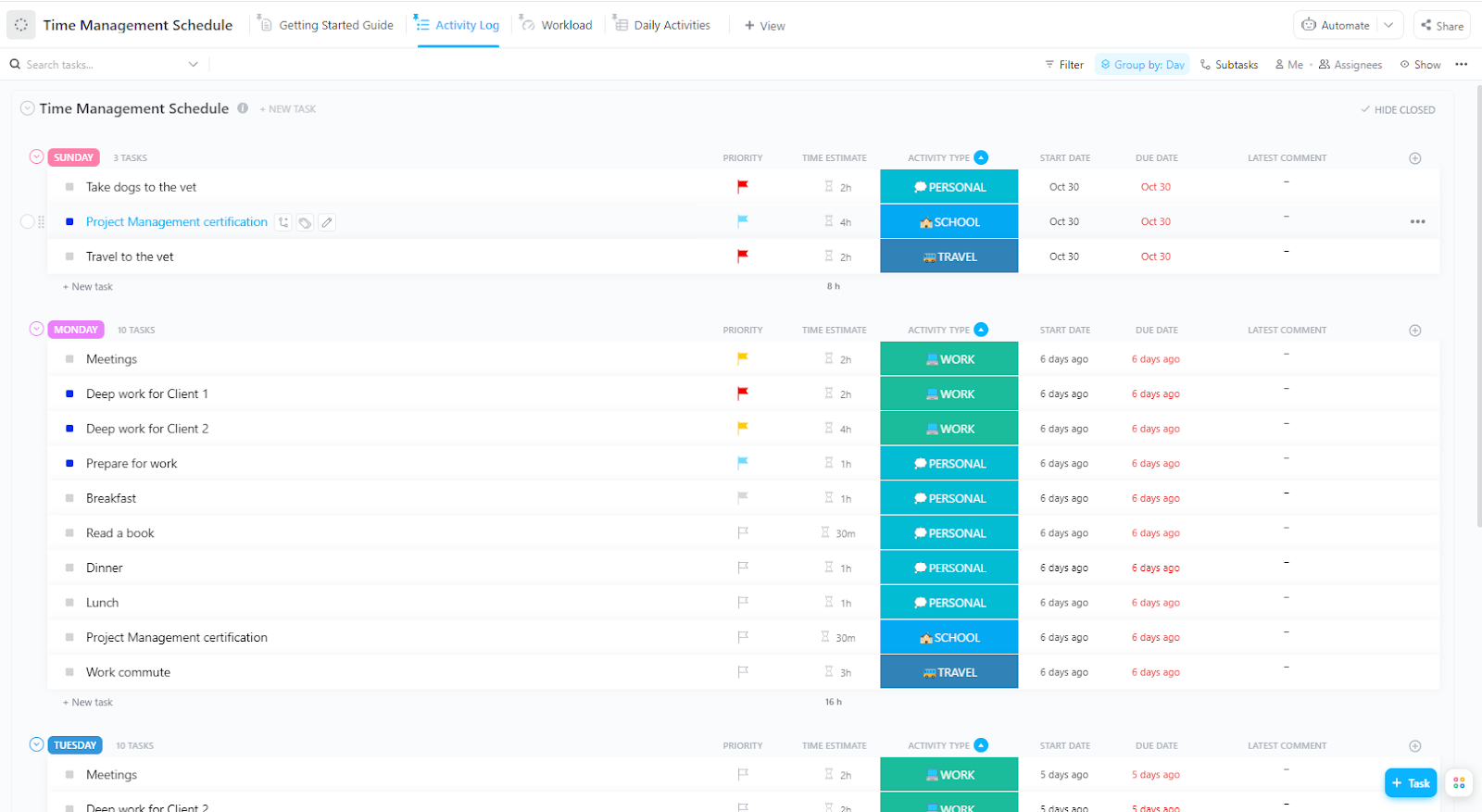Select the checkbox circle left of Project Management certification
The height and width of the screenshot is (812, 1482).
tap(27, 221)
